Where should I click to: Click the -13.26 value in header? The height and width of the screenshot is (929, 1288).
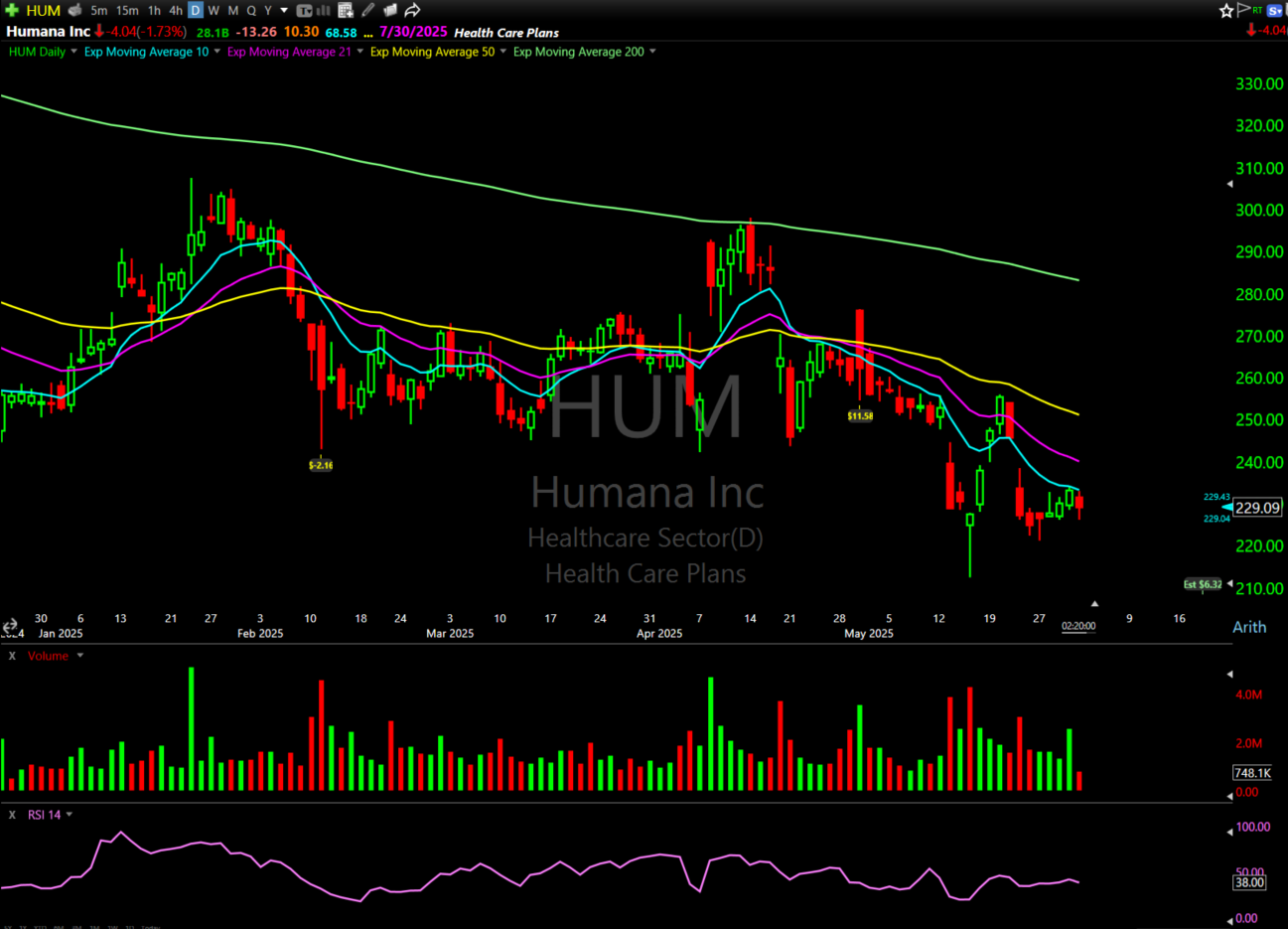pos(256,32)
